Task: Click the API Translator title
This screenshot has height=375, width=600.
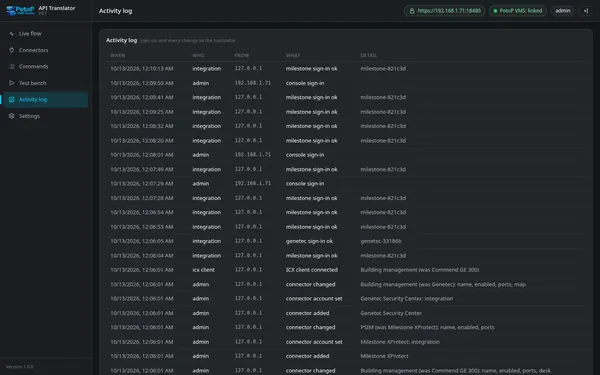Action: [57, 8]
